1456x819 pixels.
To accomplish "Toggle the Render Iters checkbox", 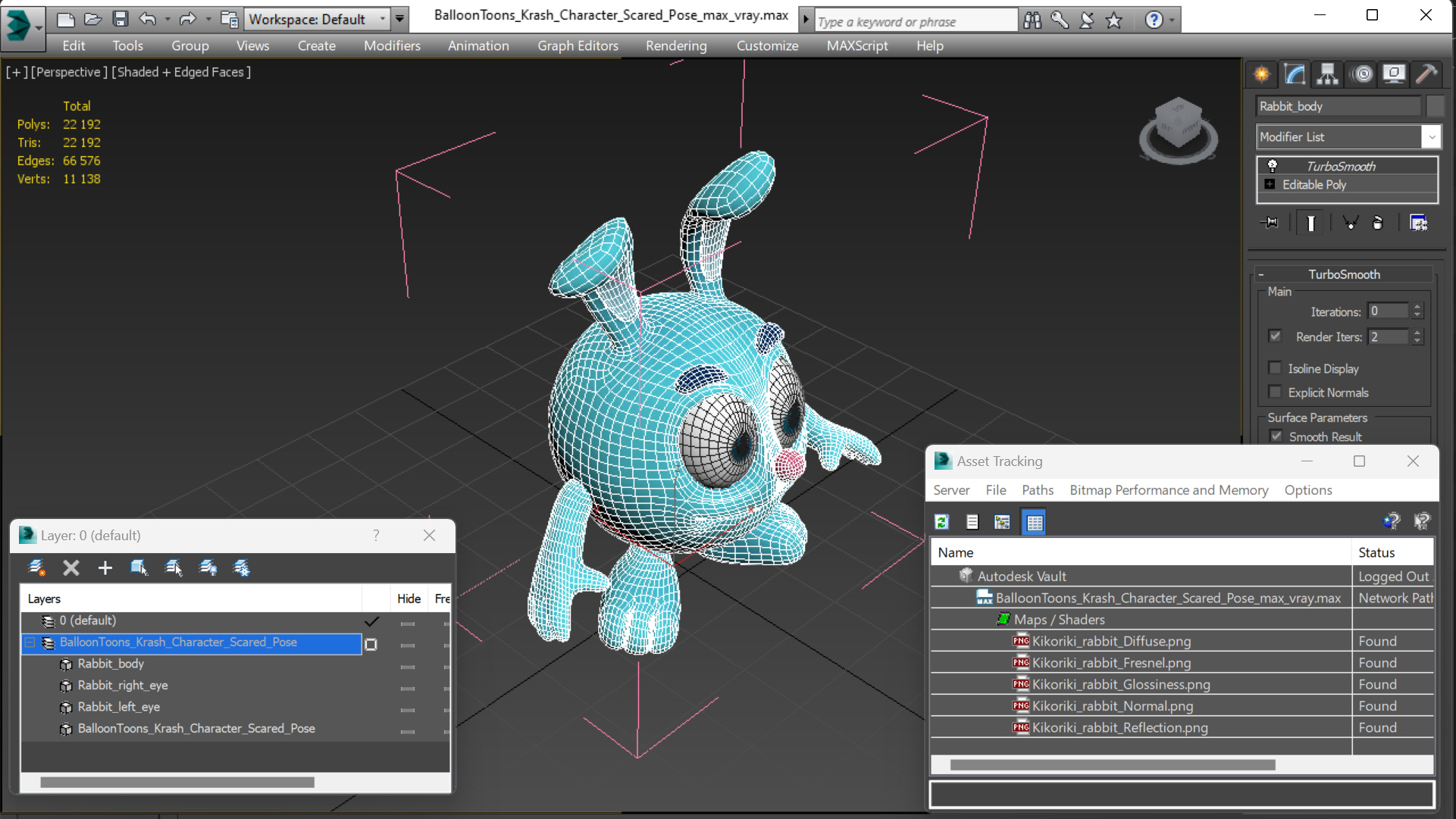I will 1276,336.
